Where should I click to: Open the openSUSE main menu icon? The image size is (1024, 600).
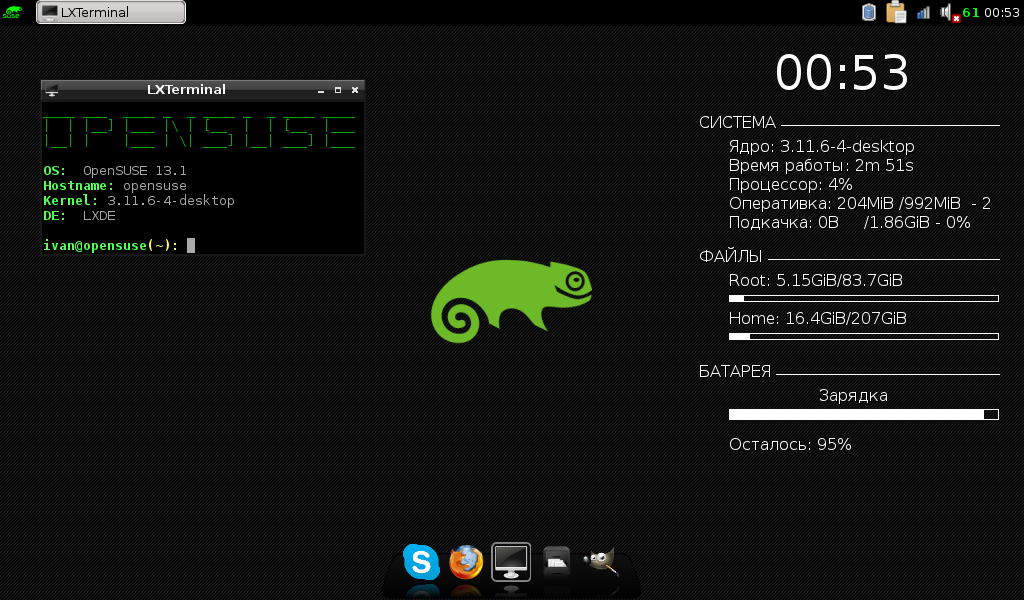click(12, 12)
